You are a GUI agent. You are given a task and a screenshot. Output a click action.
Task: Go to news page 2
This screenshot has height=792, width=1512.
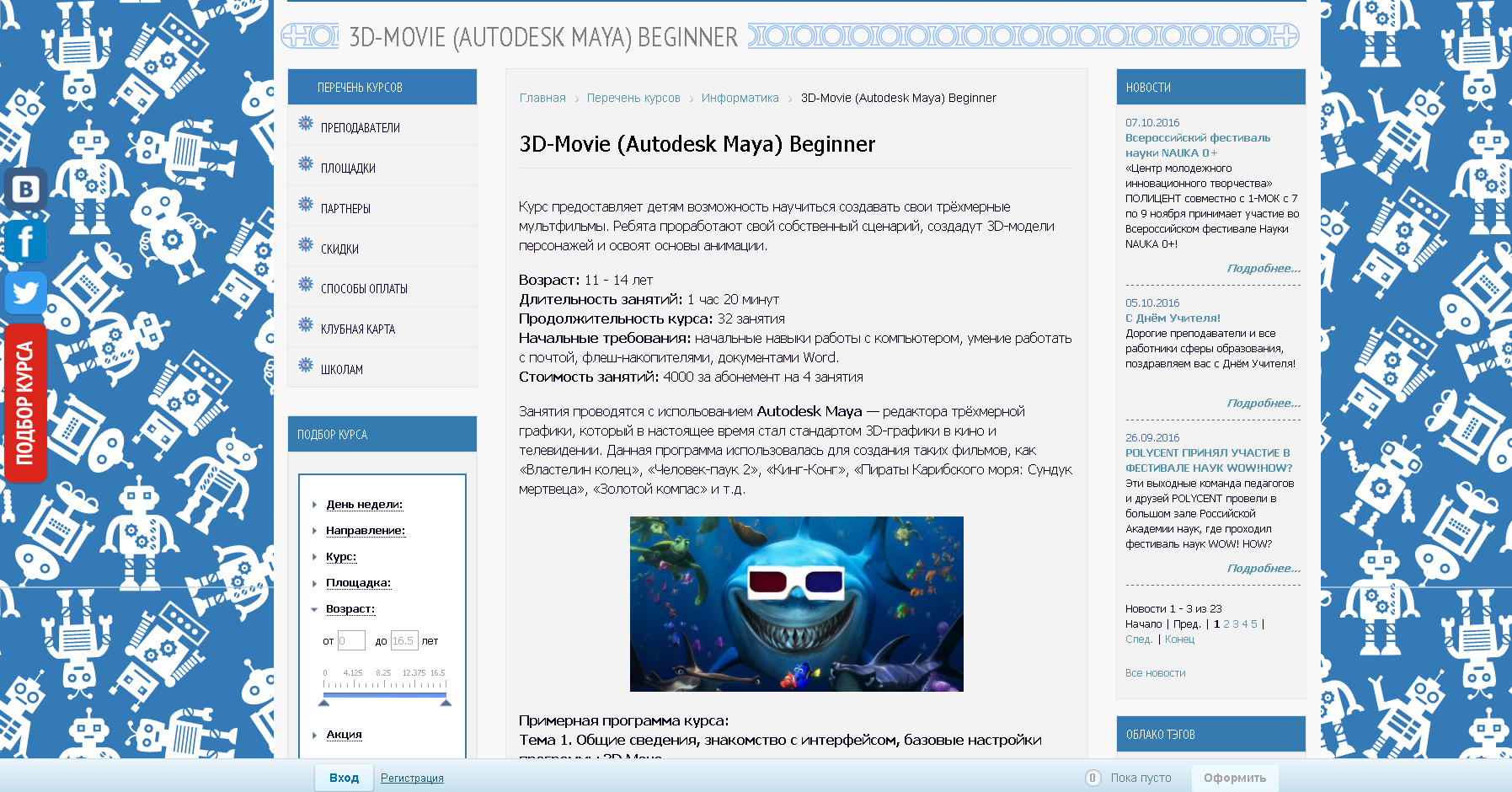(1226, 624)
